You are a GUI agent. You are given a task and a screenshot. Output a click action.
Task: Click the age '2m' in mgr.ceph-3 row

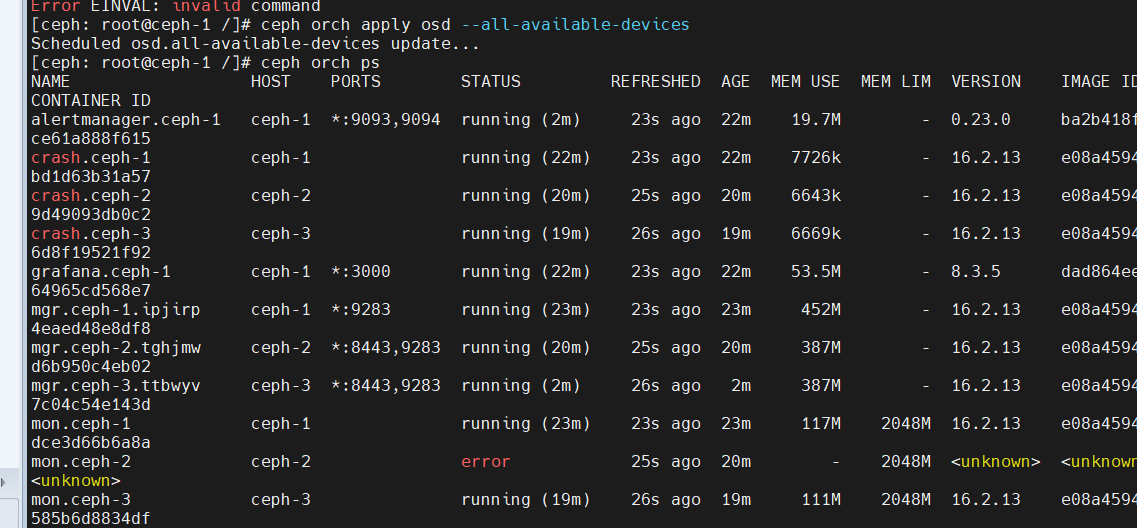[740, 386]
